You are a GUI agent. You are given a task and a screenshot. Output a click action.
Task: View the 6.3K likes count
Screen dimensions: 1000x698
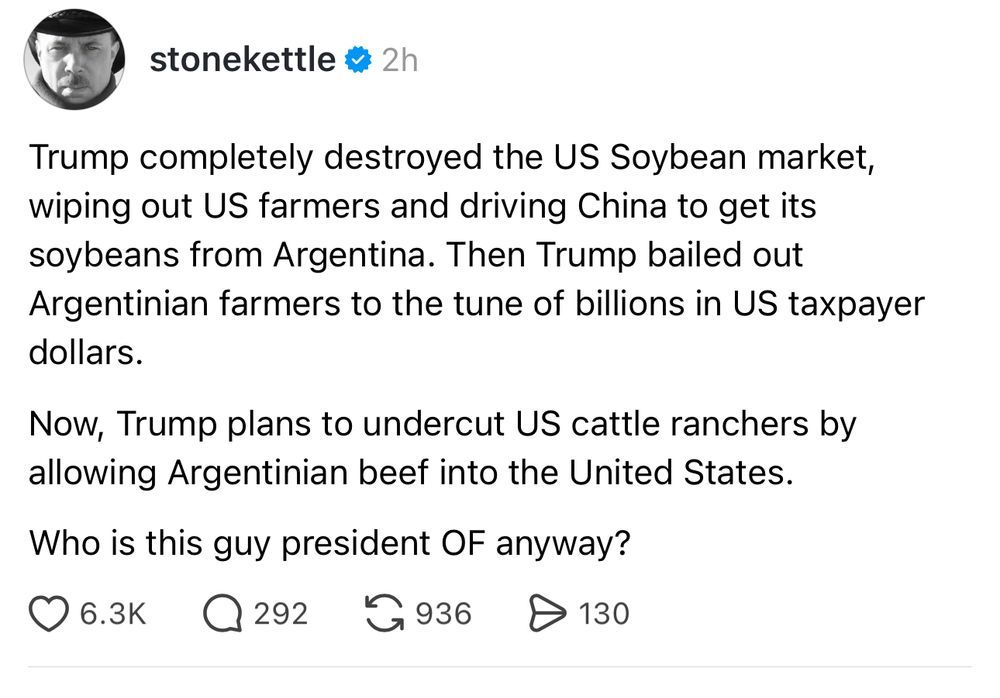[113, 614]
